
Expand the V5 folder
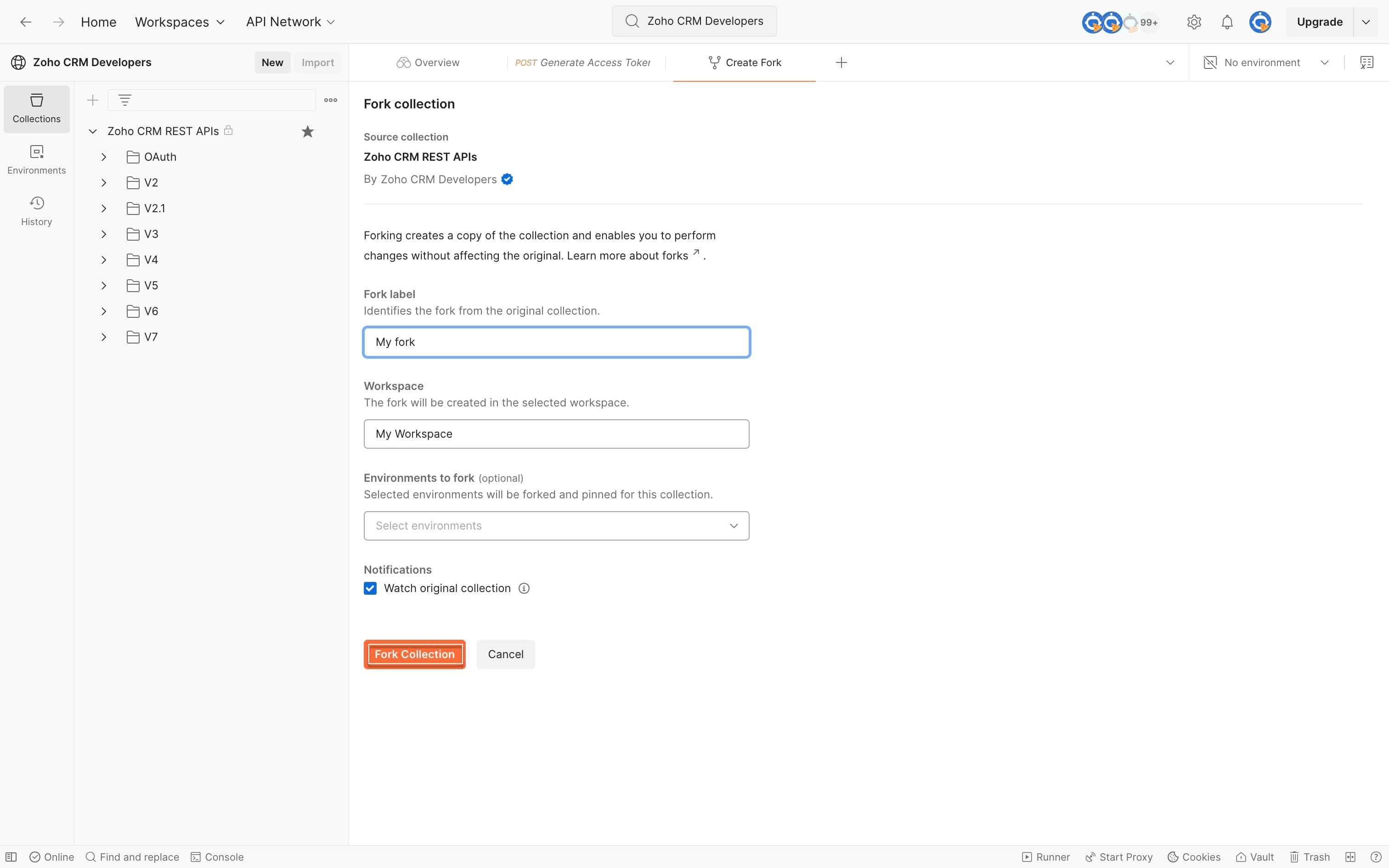103,285
